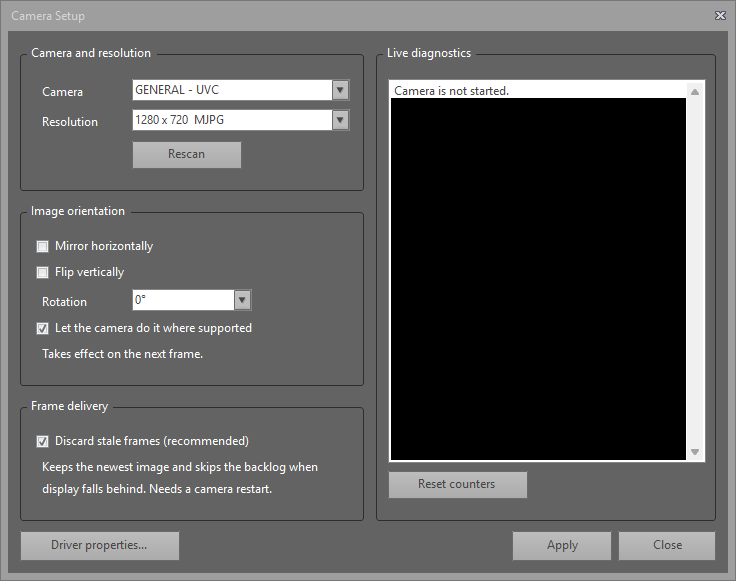Click the diagnostics scrollbar down arrow
The height and width of the screenshot is (581, 736).
point(695,452)
